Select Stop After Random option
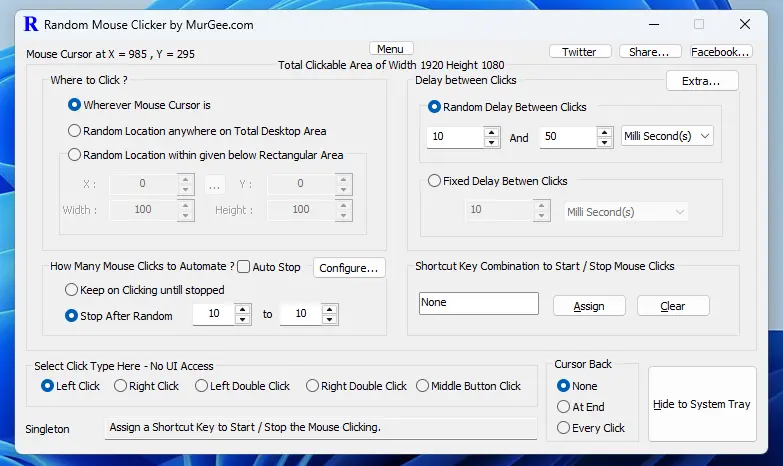The height and width of the screenshot is (466, 783). pos(119,316)
